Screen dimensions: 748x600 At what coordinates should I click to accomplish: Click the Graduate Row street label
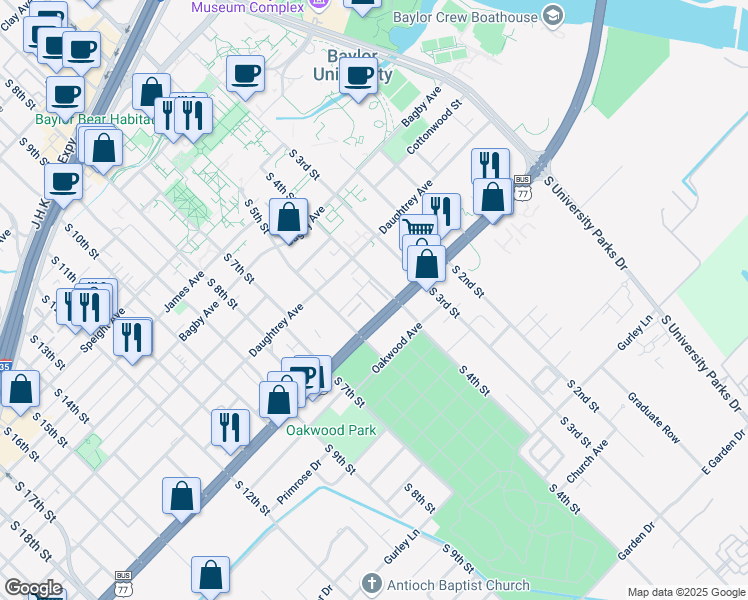(x=653, y=417)
